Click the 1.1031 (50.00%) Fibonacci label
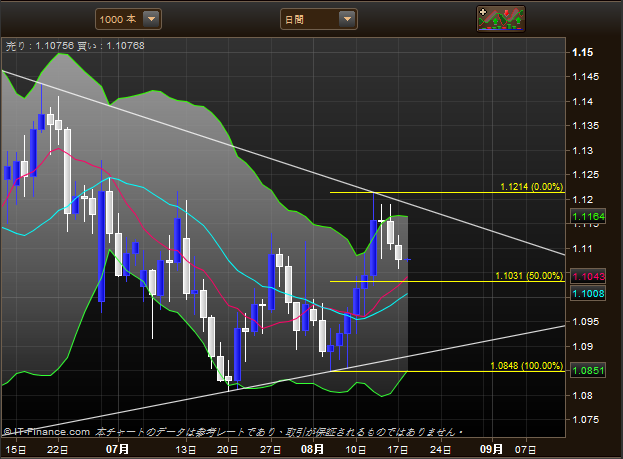This screenshot has height=459, width=623. [529, 276]
